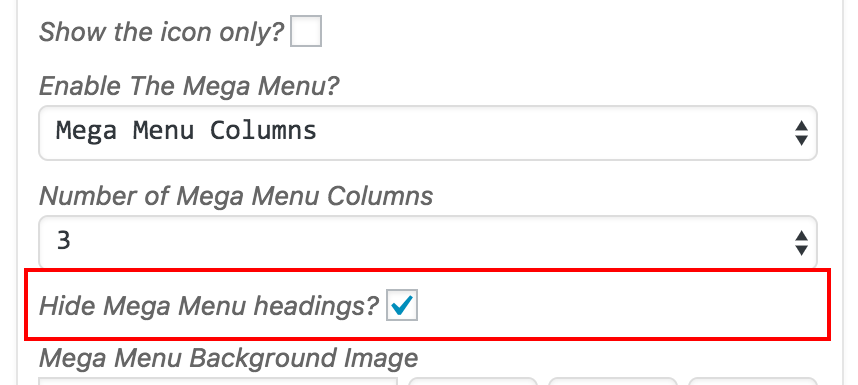Click the 'Mega Menu Background Image' label
858x385 pixels.
[228, 358]
